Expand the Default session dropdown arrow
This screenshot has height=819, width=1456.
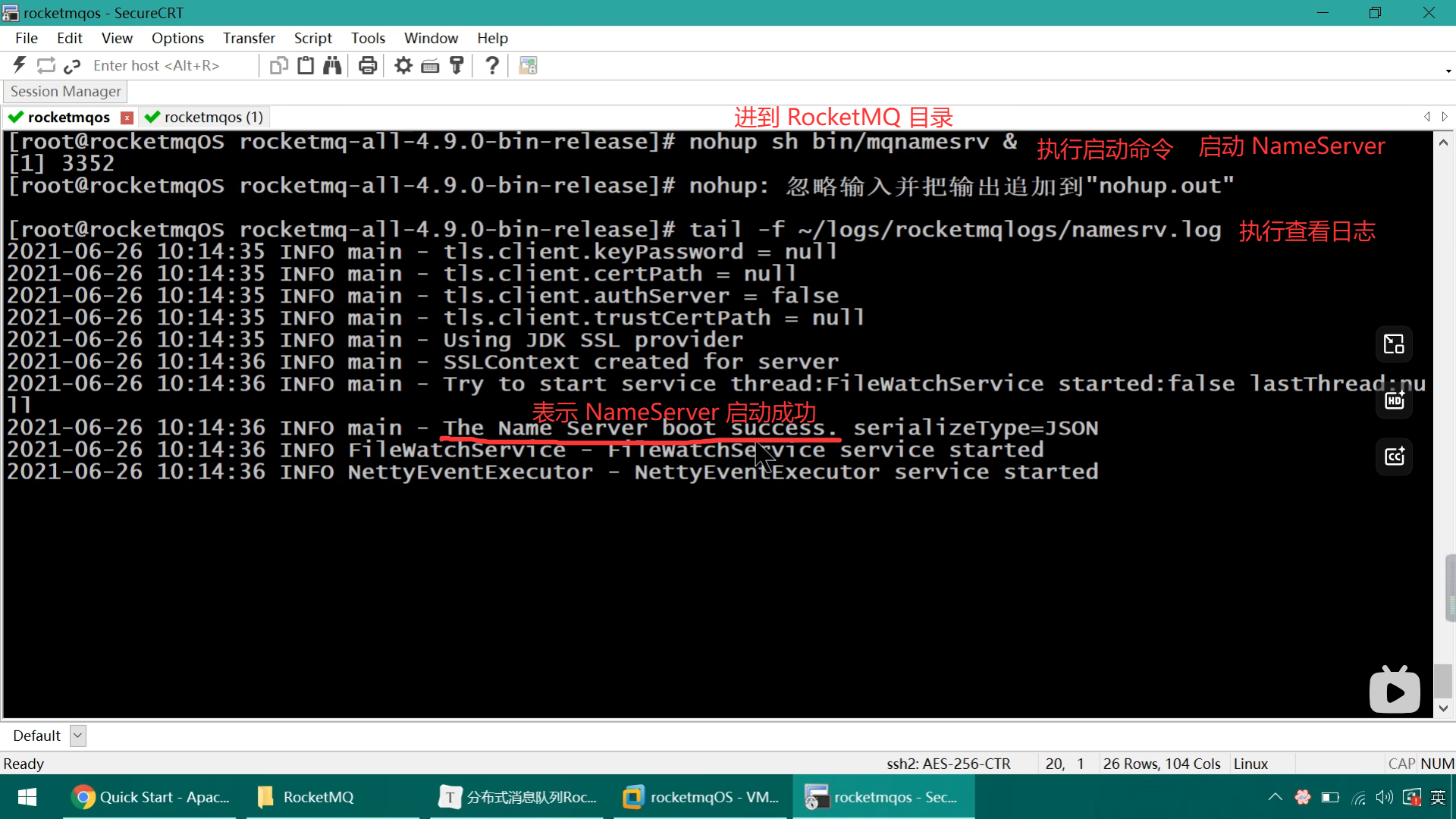(77, 736)
